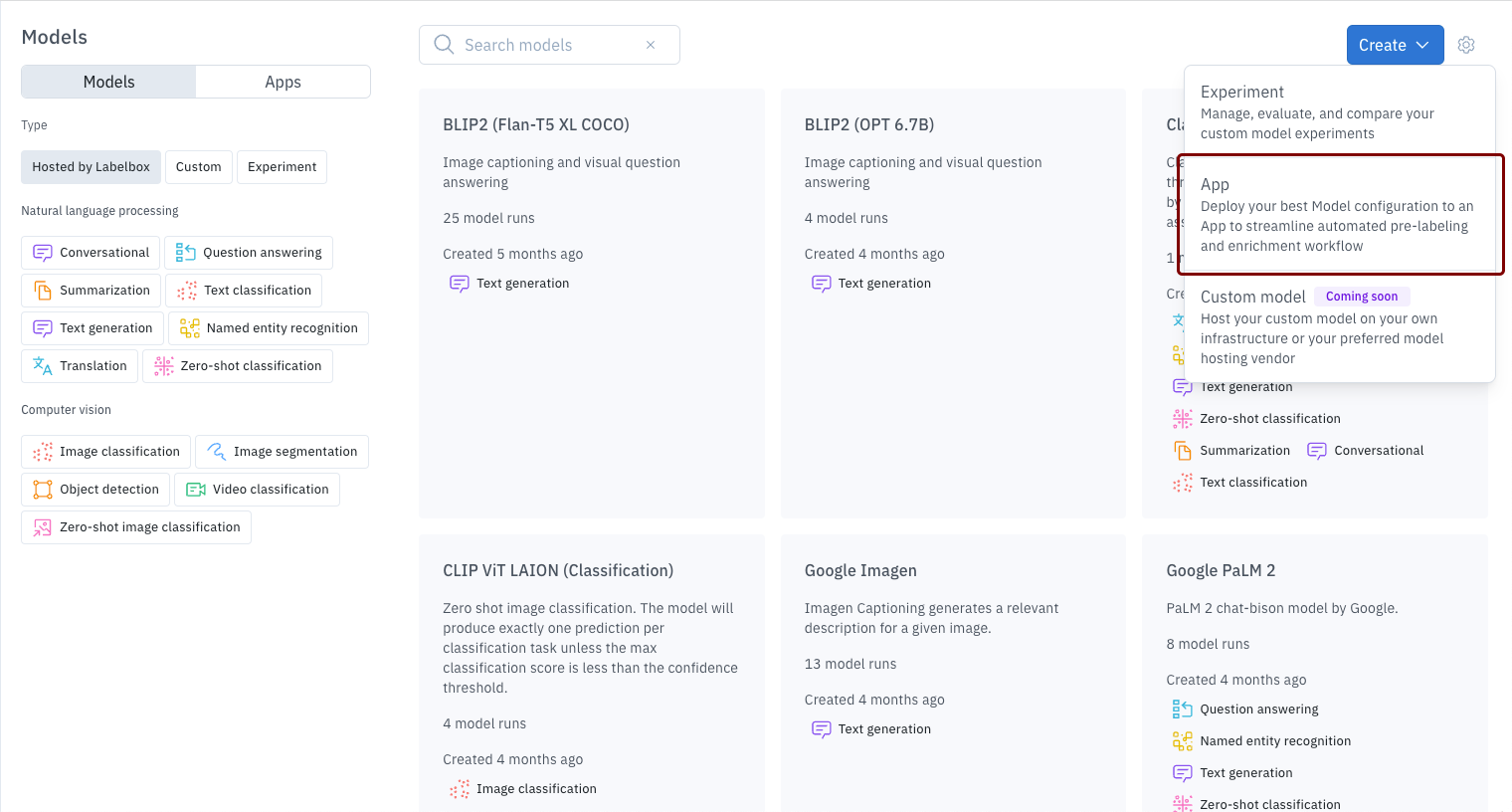Toggle the Video classification filter chip
Viewport: 1512px width, 812px height.
(x=257, y=490)
